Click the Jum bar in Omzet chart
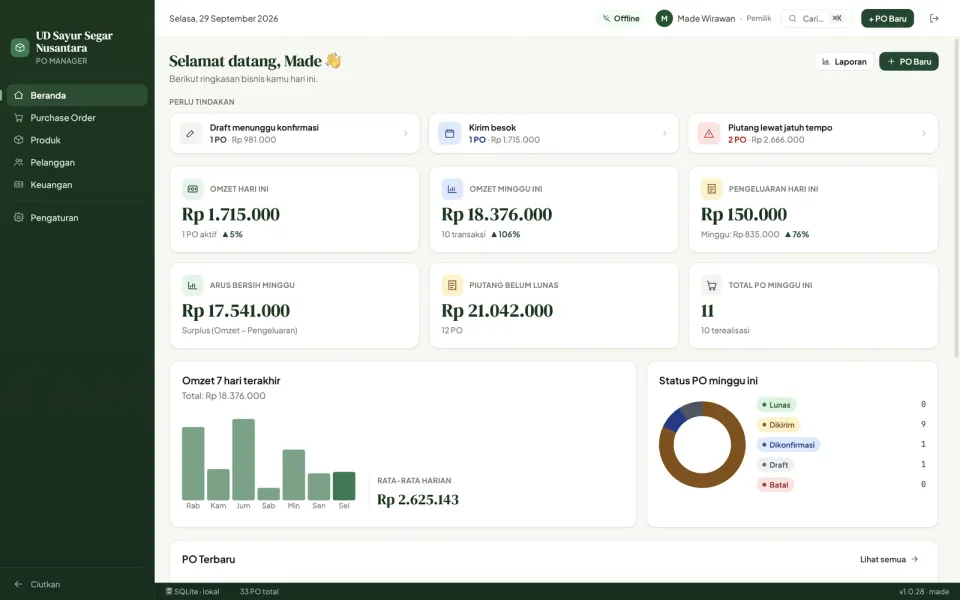 (243, 459)
